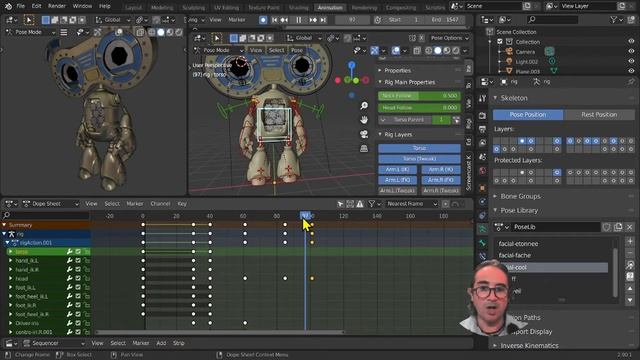
Task: Collapse the rigAction.001 group
Action: click(7, 243)
